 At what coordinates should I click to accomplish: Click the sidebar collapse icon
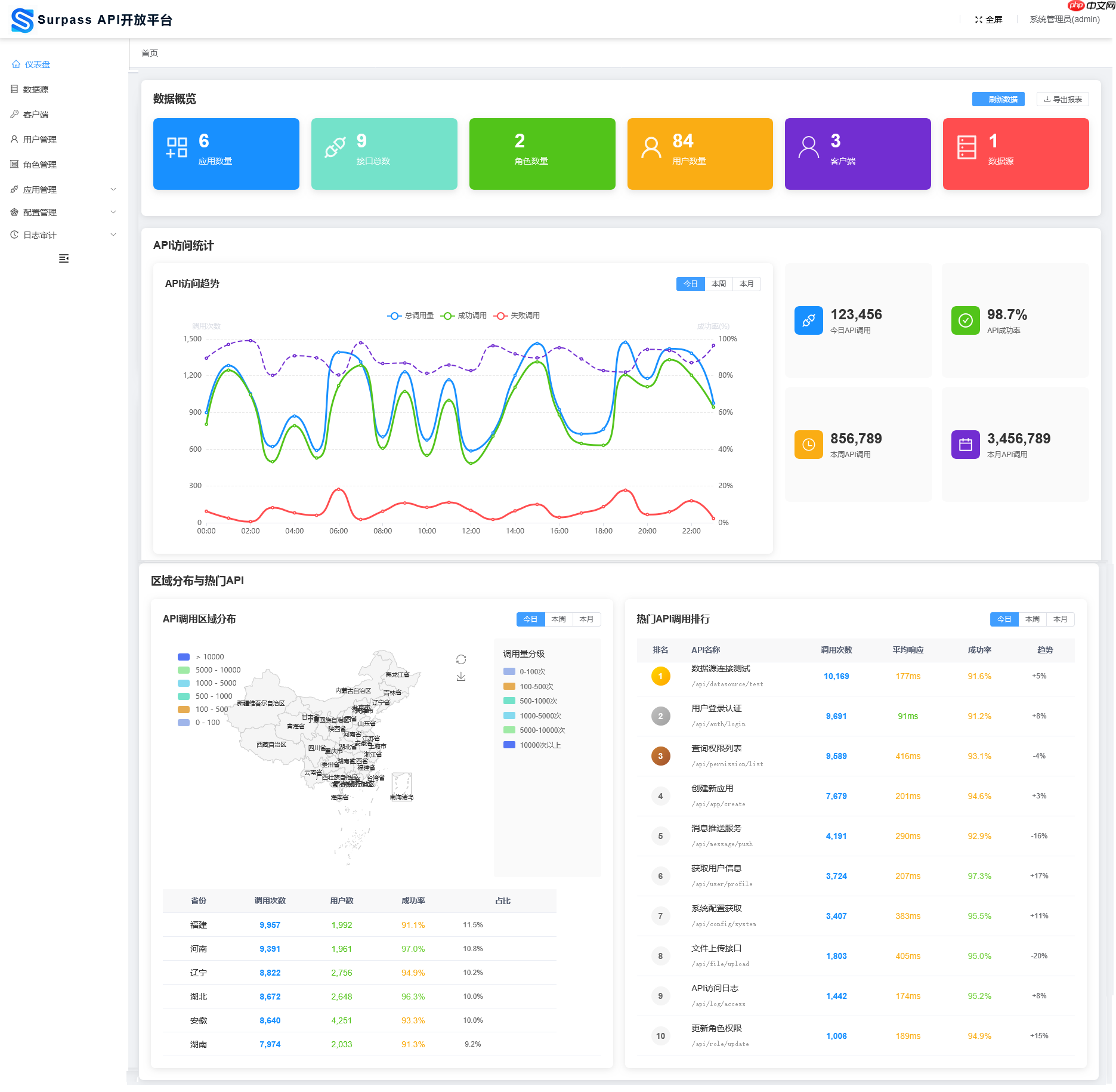point(64,258)
